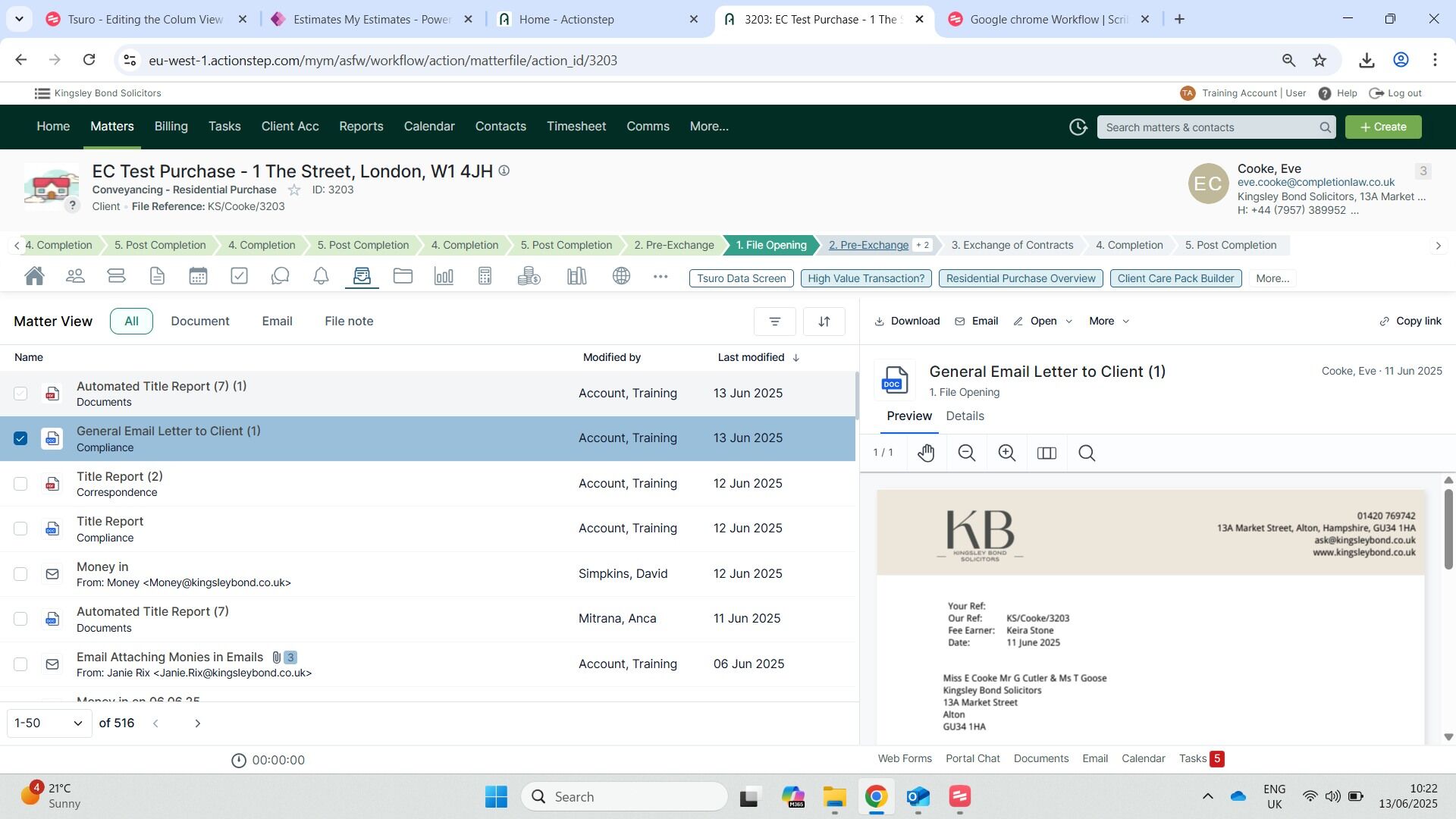Open the Billing menu
The height and width of the screenshot is (819, 1456).
point(171,127)
